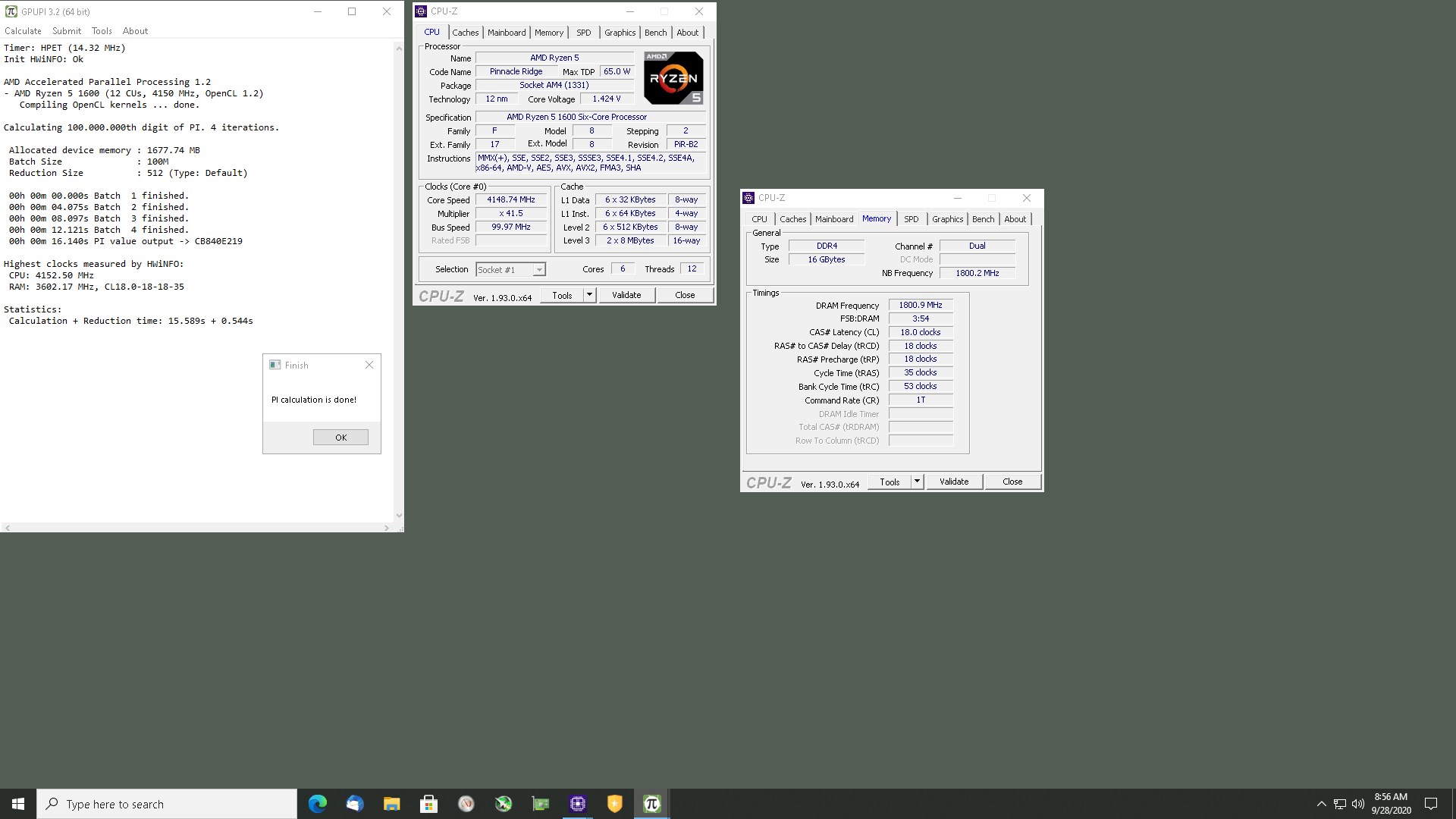The width and height of the screenshot is (1456, 819).
Task: Select Mainboard tab in Memory window
Action: (x=834, y=219)
